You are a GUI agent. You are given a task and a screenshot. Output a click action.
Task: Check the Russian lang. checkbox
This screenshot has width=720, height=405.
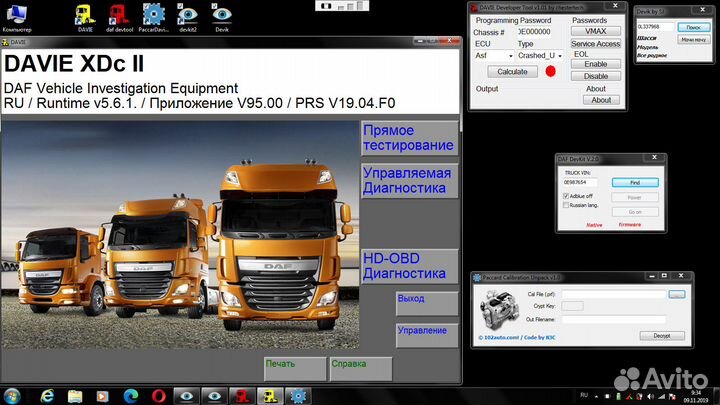(566, 205)
